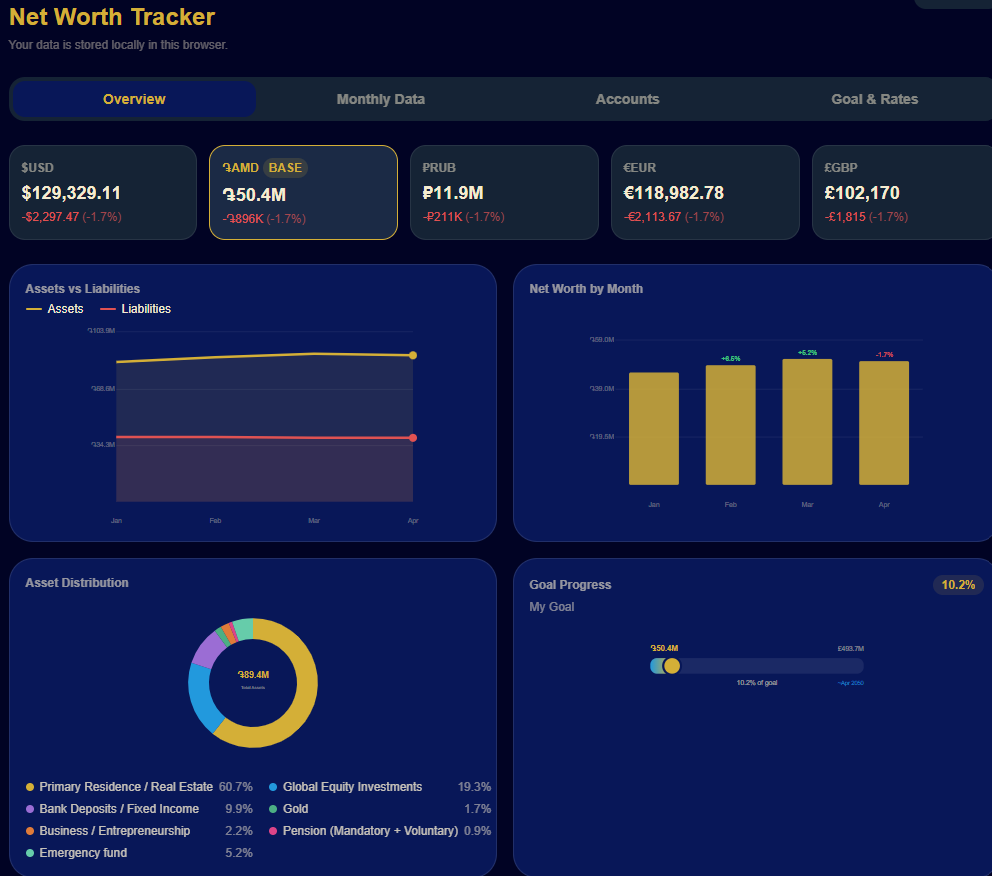Viewport: 992px width, 876px height.
Task: Click the Jan bar in Net Worth chart
Action: coord(654,428)
